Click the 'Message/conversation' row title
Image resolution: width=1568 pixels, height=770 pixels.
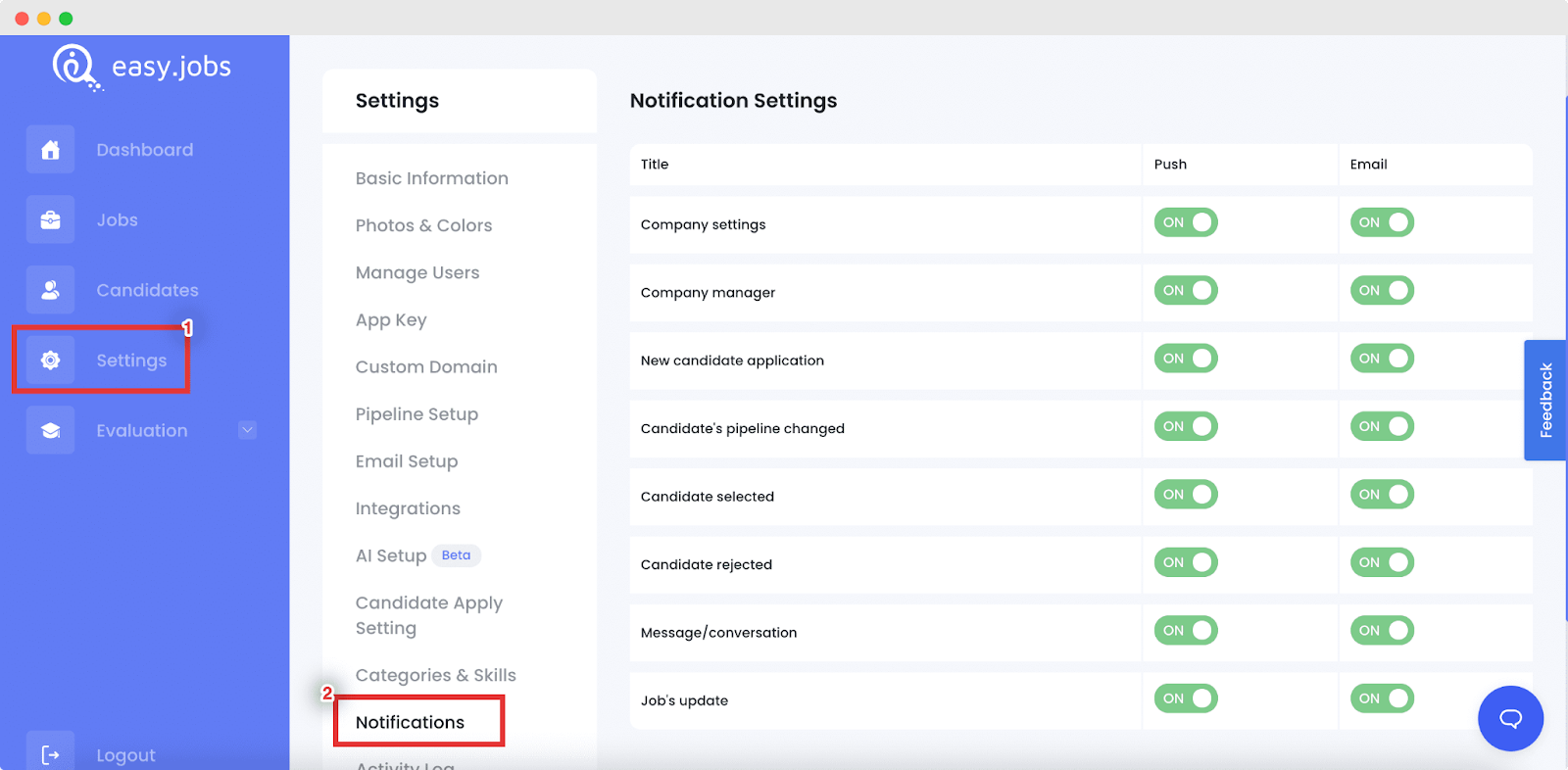(x=719, y=633)
